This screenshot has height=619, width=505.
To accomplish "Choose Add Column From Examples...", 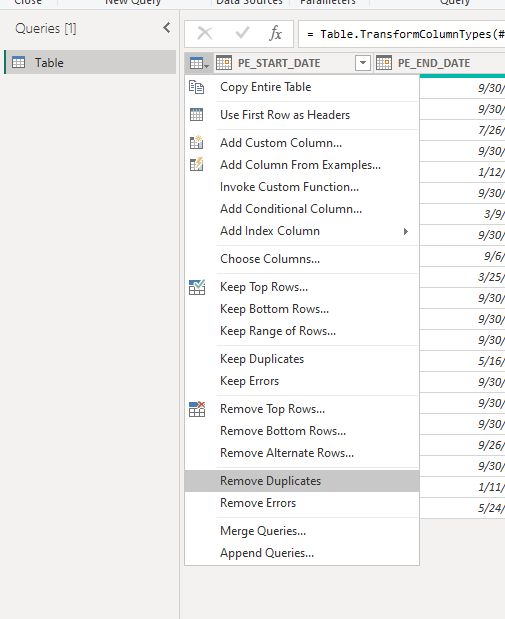I will point(300,165).
